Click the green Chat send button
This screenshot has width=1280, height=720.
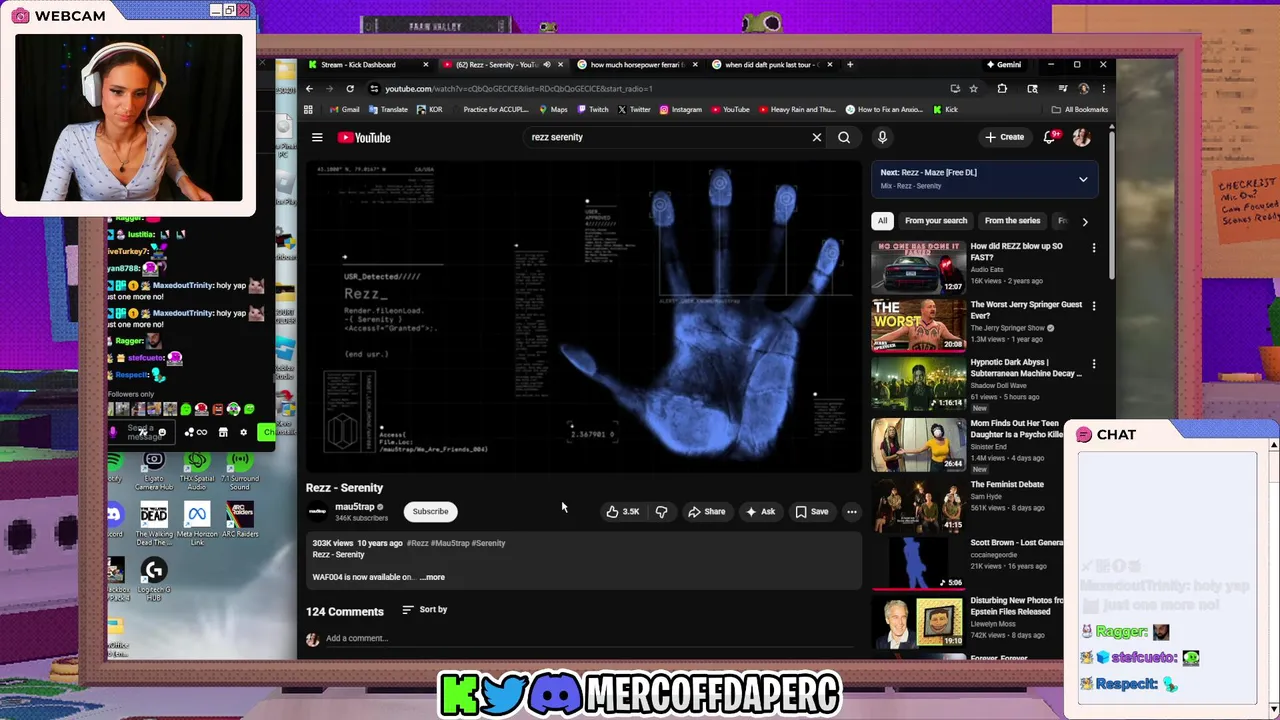266,432
